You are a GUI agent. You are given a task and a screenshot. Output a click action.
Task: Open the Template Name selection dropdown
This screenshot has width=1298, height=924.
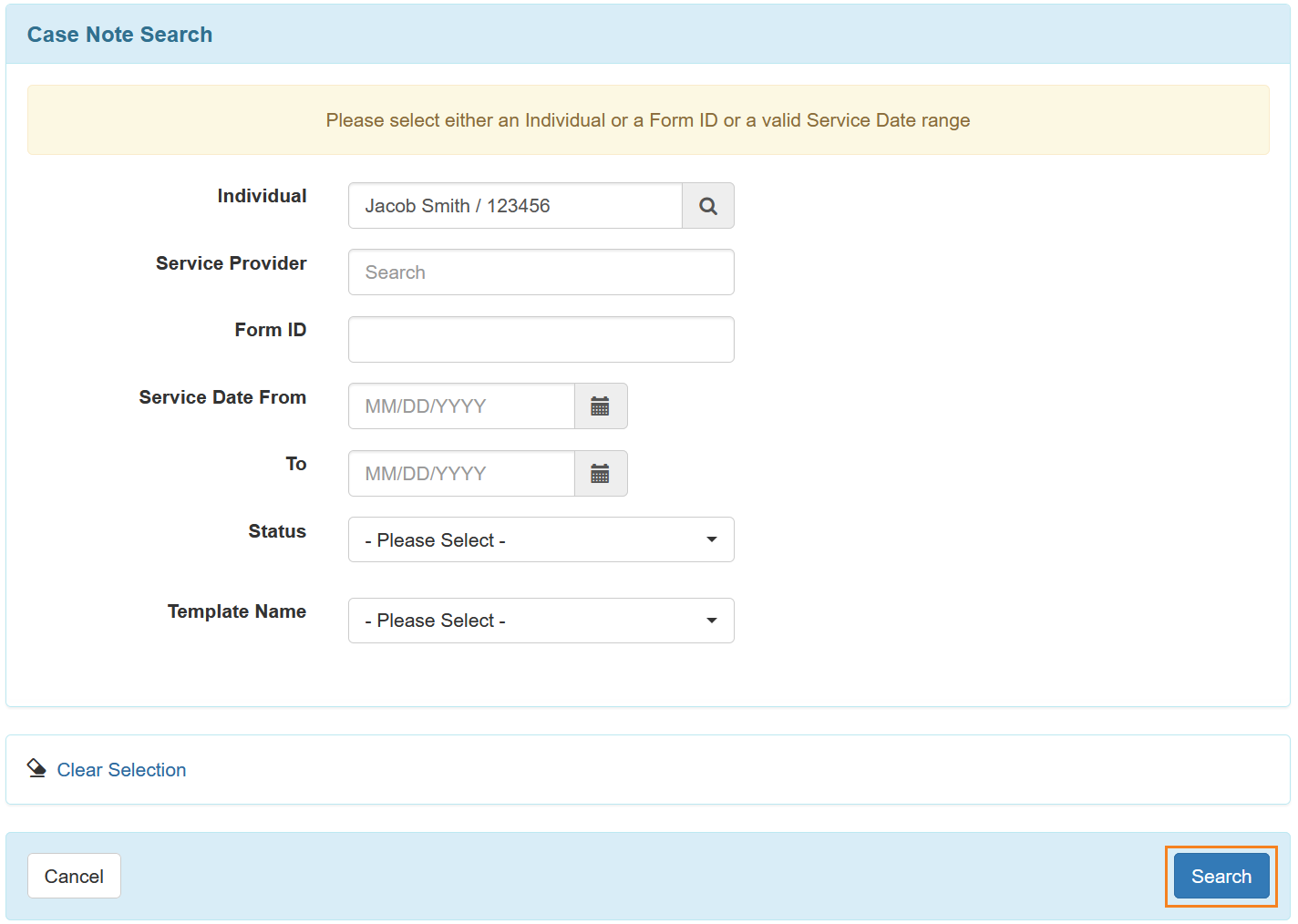(x=541, y=620)
